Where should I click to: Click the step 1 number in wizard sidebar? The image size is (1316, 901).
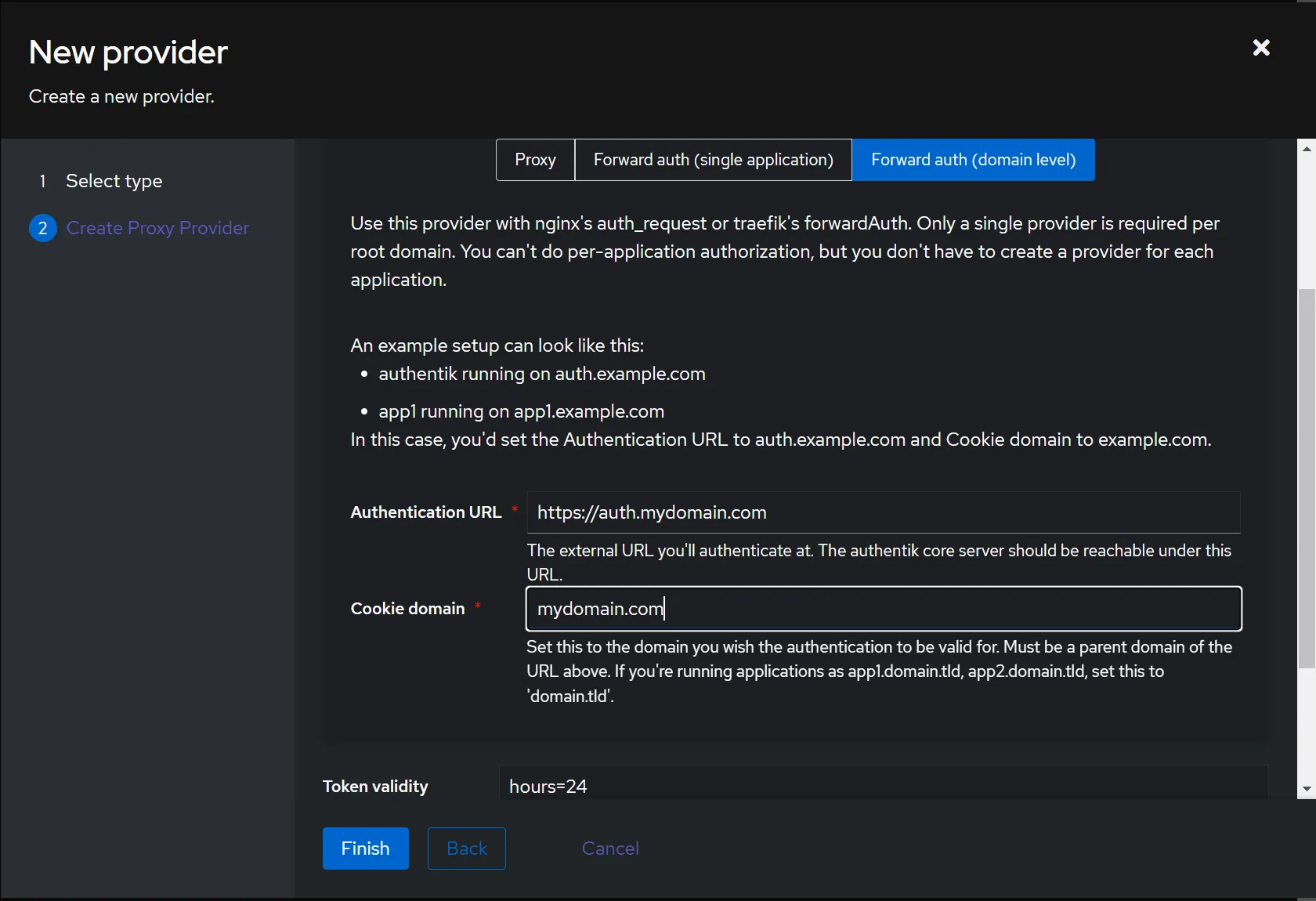[43, 181]
